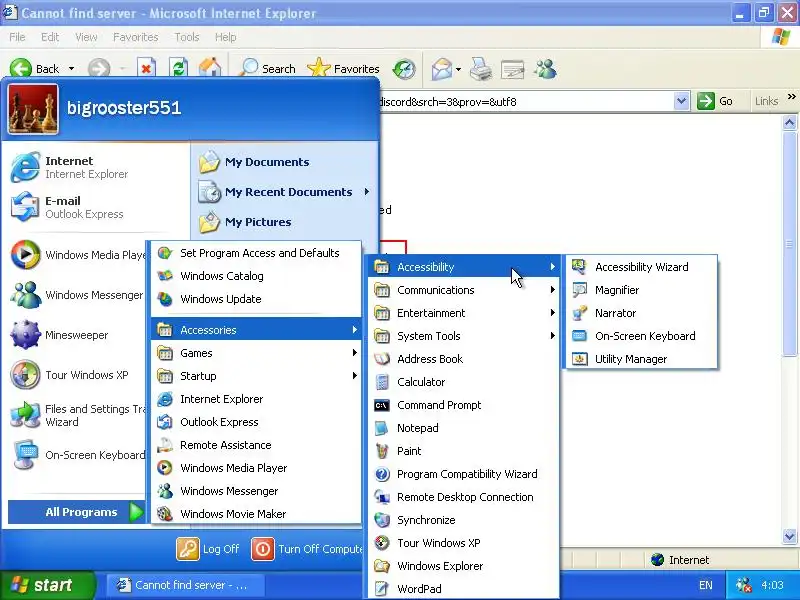
Task: Open the IE Help menu
Action: tap(225, 37)
